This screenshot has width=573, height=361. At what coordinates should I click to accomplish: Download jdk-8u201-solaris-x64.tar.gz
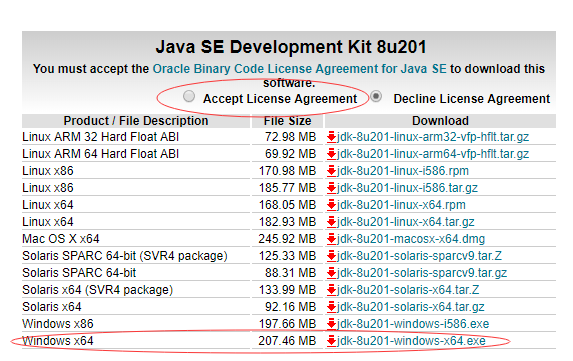click(411, 307)
